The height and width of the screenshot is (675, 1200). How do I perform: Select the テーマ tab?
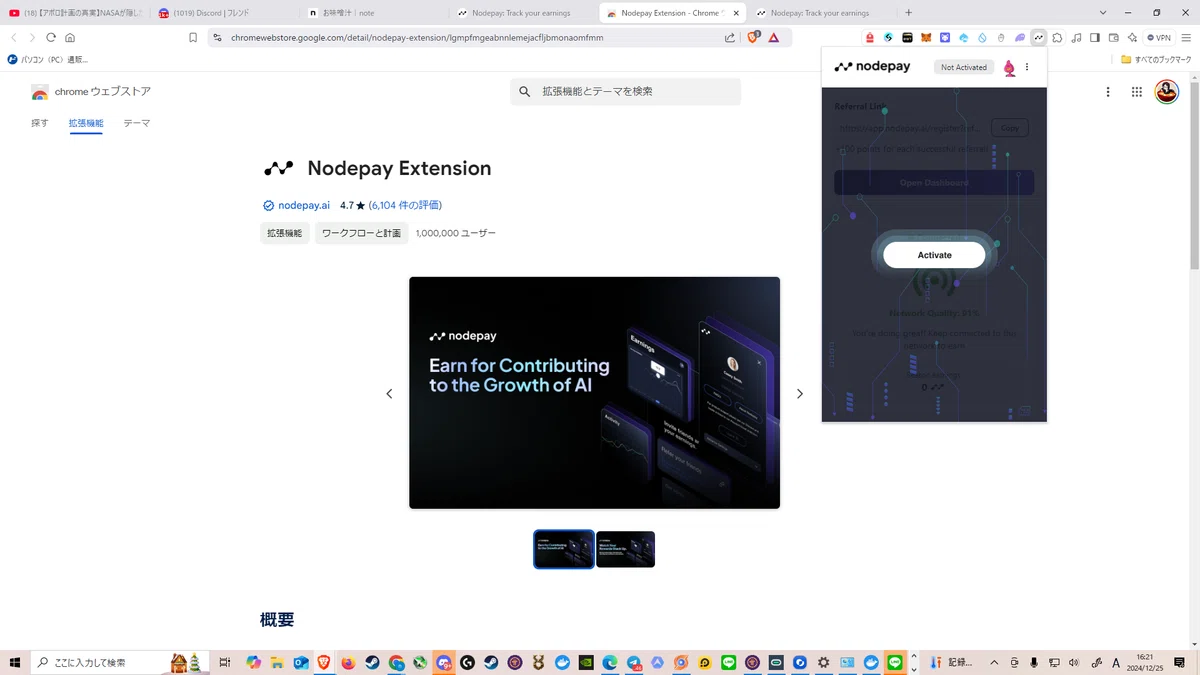tap(137, 123)
